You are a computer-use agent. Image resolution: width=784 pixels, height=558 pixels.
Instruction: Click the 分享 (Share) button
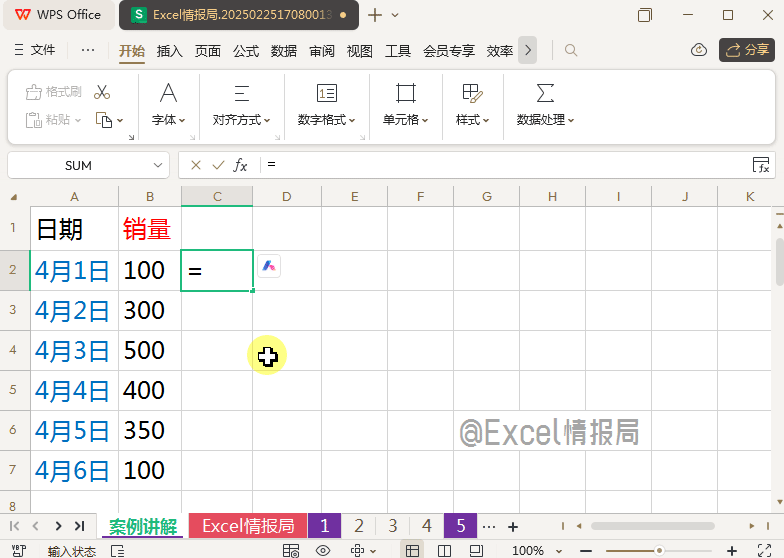tap(746, 50)
